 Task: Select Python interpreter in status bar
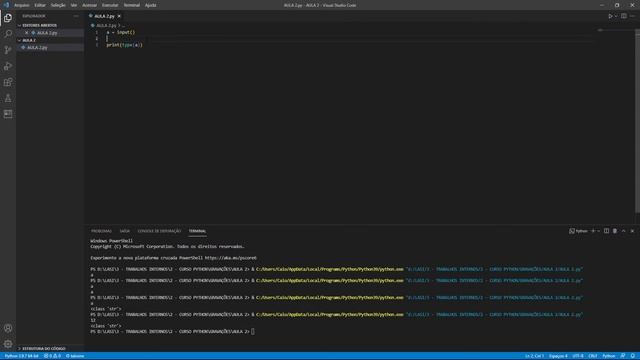(x=22, y=356)
